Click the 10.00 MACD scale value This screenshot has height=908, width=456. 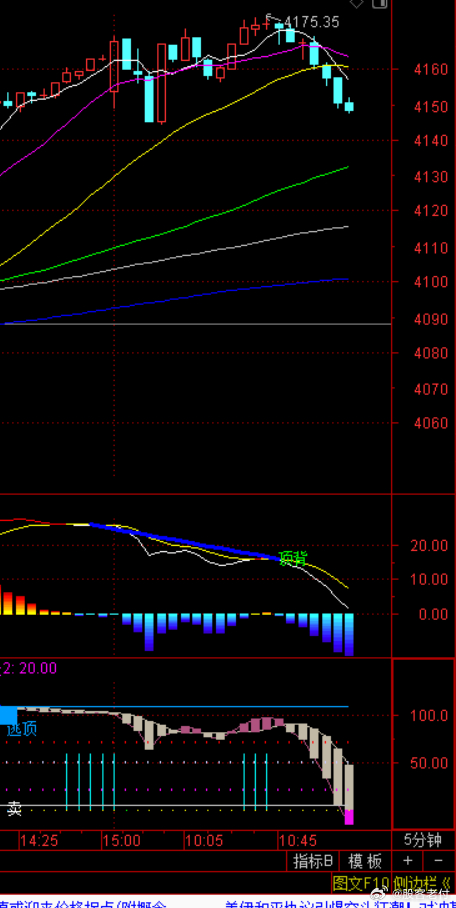click(x=429, y=580)
